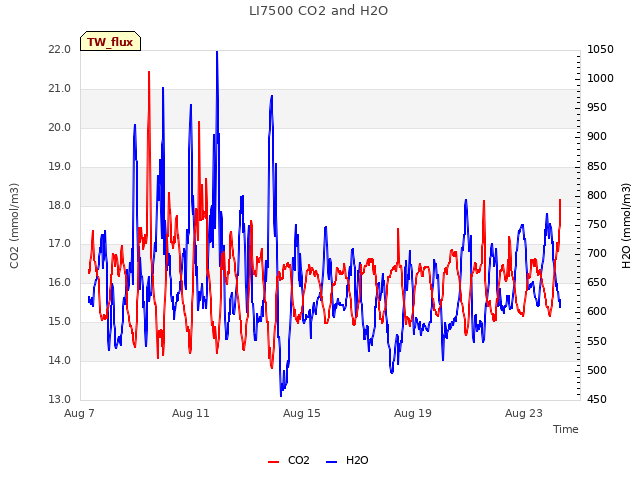This screenshot has width=640, height=480.
Task: Click the 13.0 left axis value
Action: pyautogui.click(x=60, y=399)
